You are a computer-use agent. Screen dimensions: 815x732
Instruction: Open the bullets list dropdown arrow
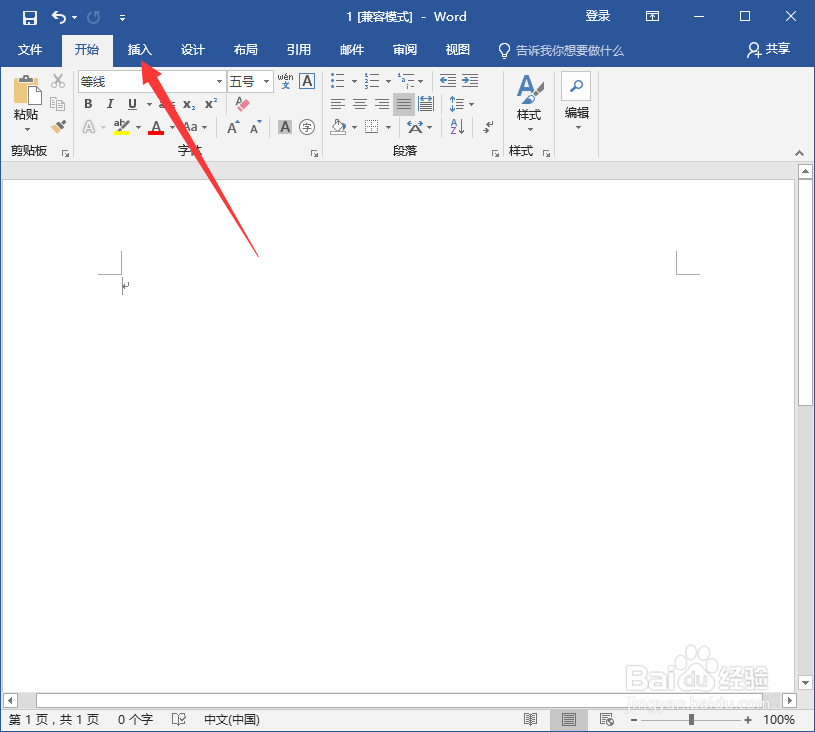point(354,81)
